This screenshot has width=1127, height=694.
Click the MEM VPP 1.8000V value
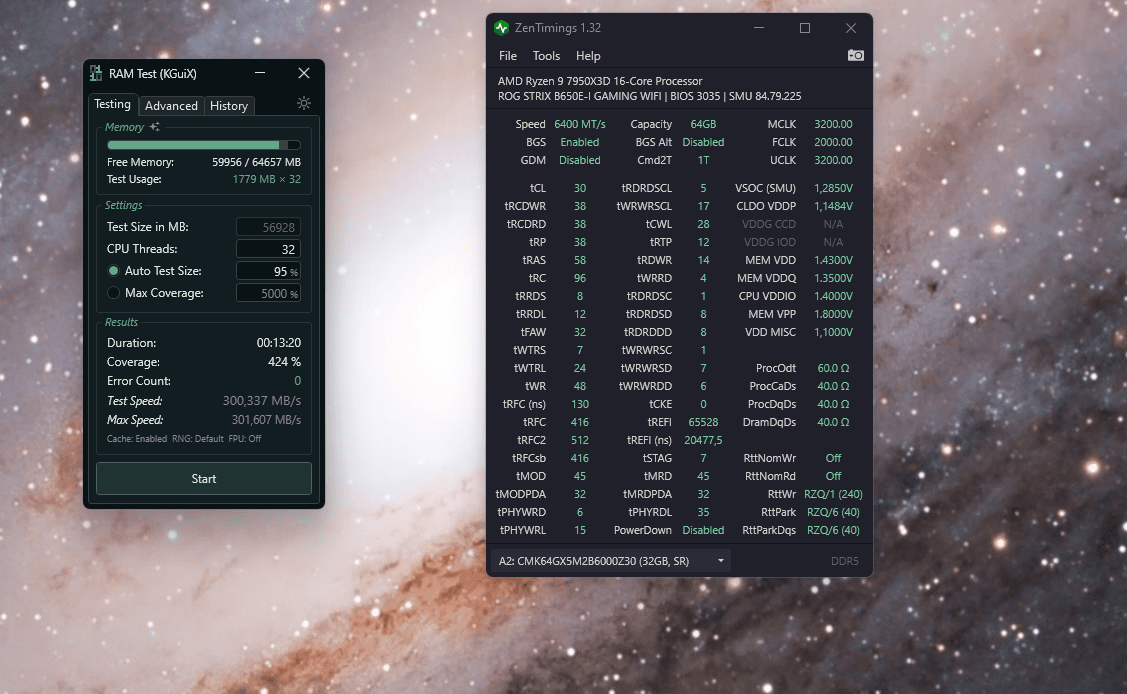[x=833, y=314]
